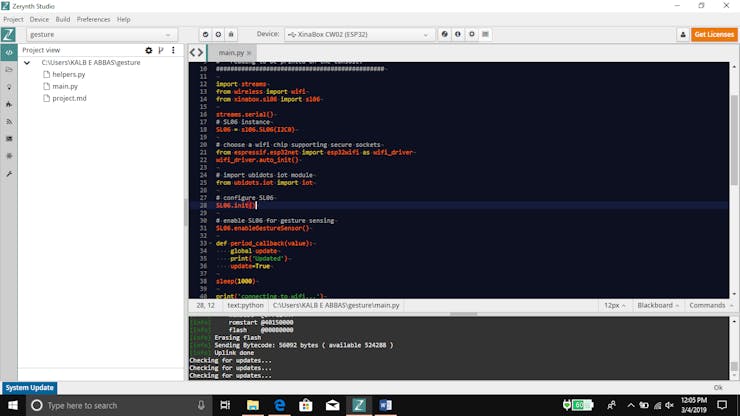Image resolution: width=740 pixels, height=416 pixels.
Task: Click the System Update button
Action: click(29, 388)
